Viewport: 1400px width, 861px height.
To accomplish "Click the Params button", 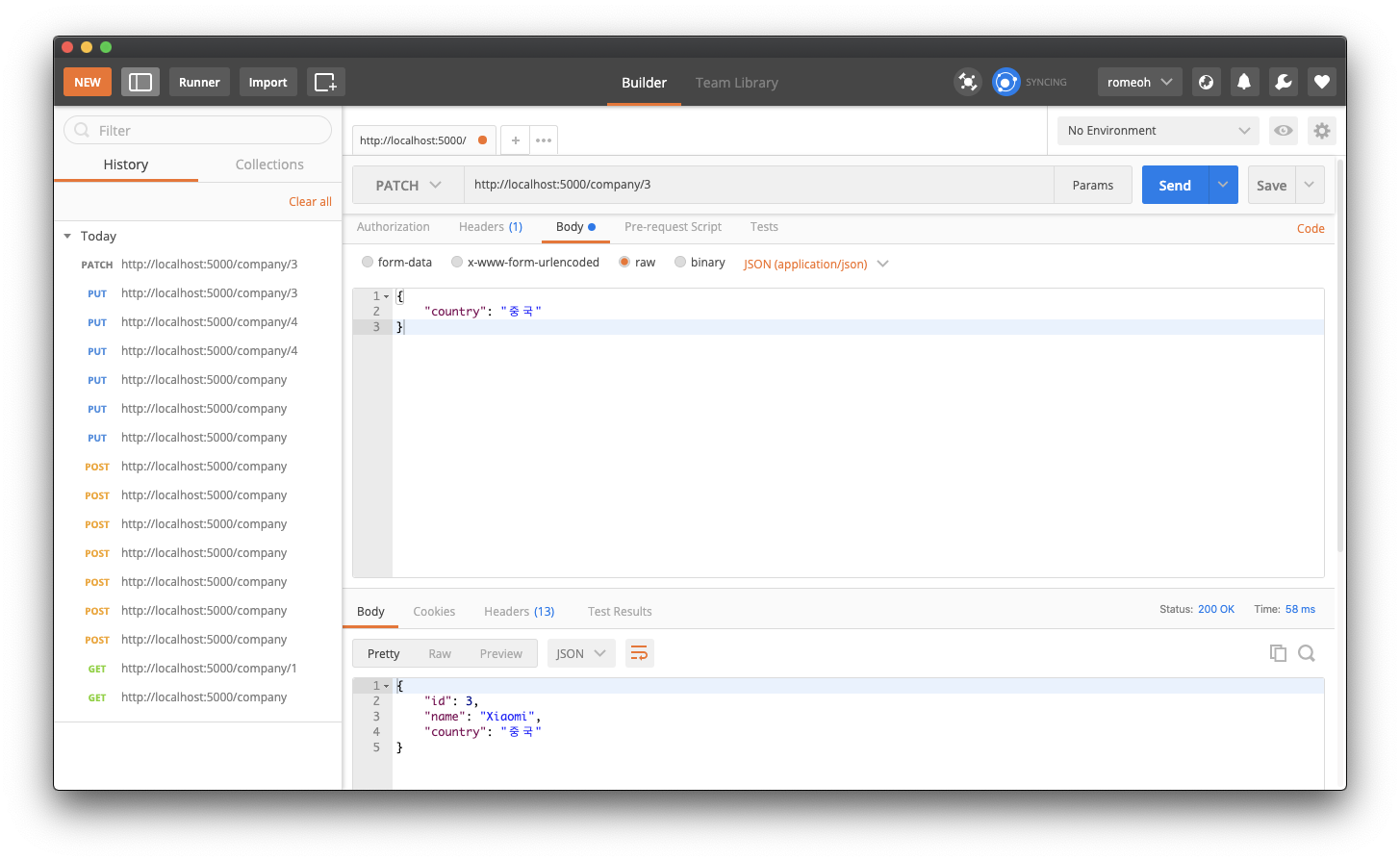I will 1093,185.
